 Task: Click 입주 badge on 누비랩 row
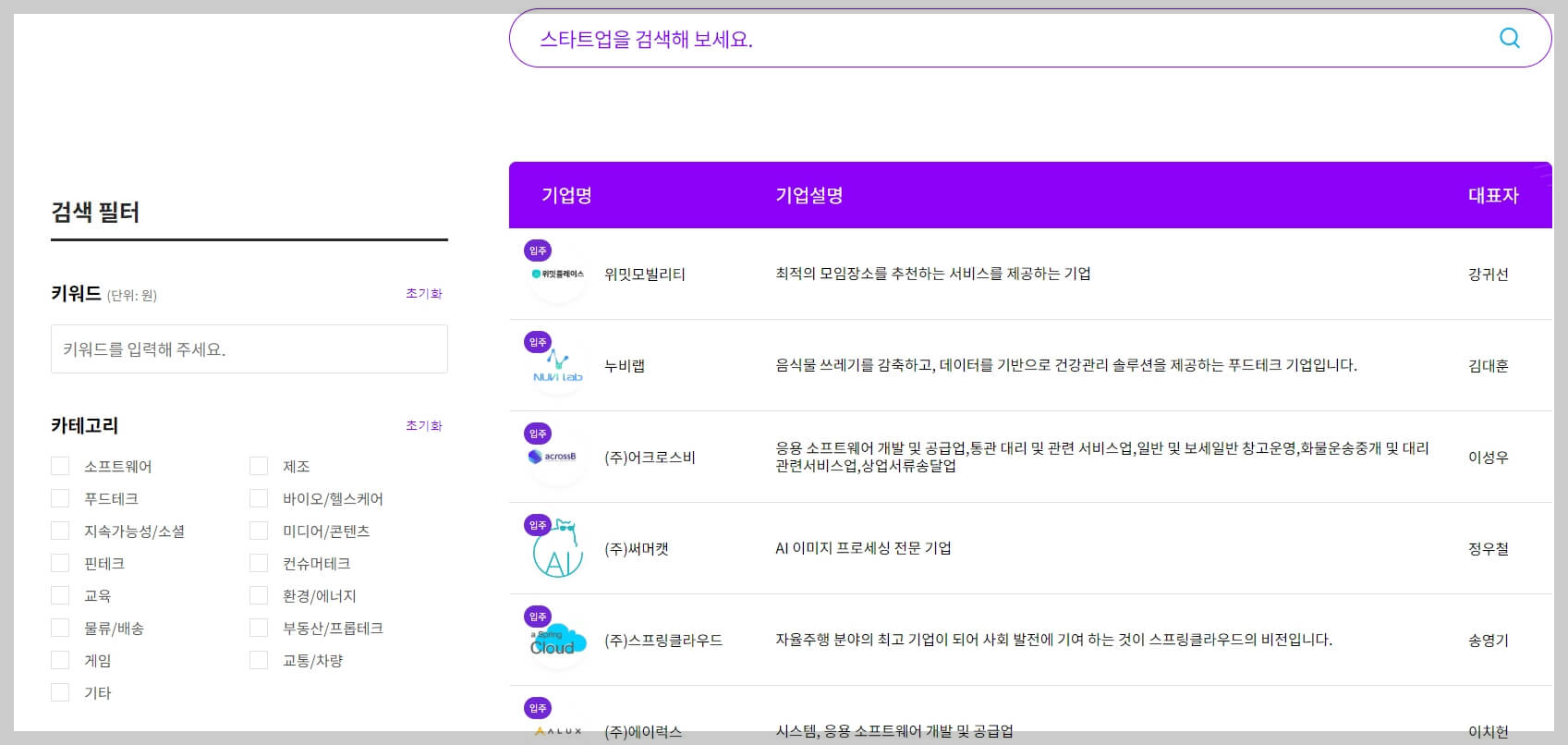538,342
